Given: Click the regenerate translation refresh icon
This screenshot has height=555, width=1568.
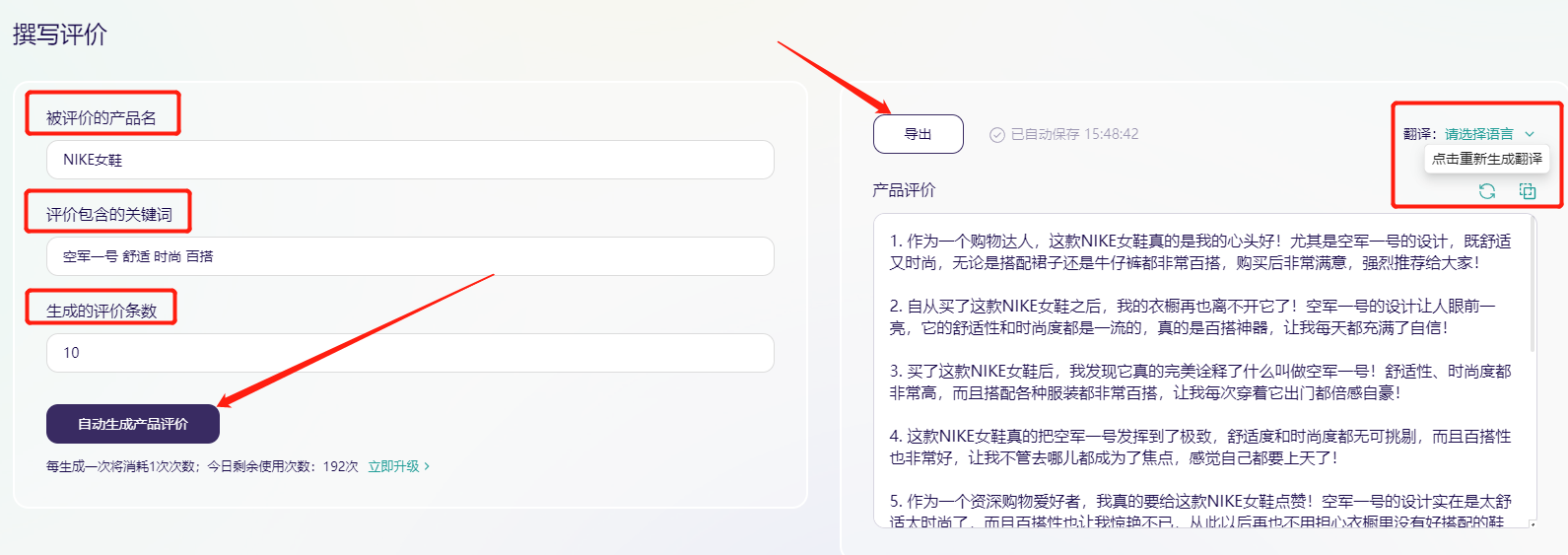Looking at the screenshot, I should click(1487, 191).
